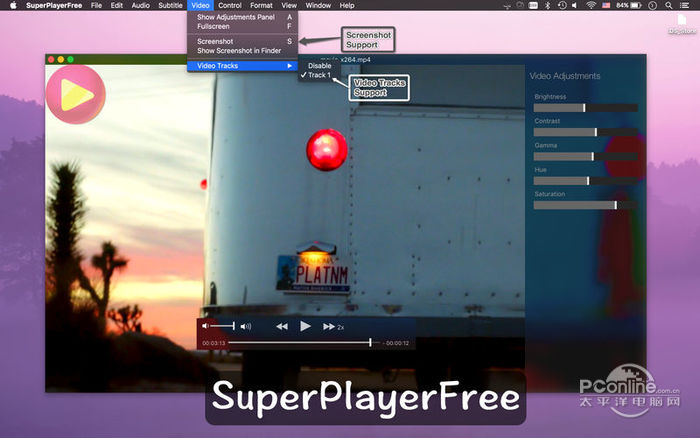This screenshot has height=438, width=700.
Task: Click the fast-forward 2x button
Action: [333, 327]
